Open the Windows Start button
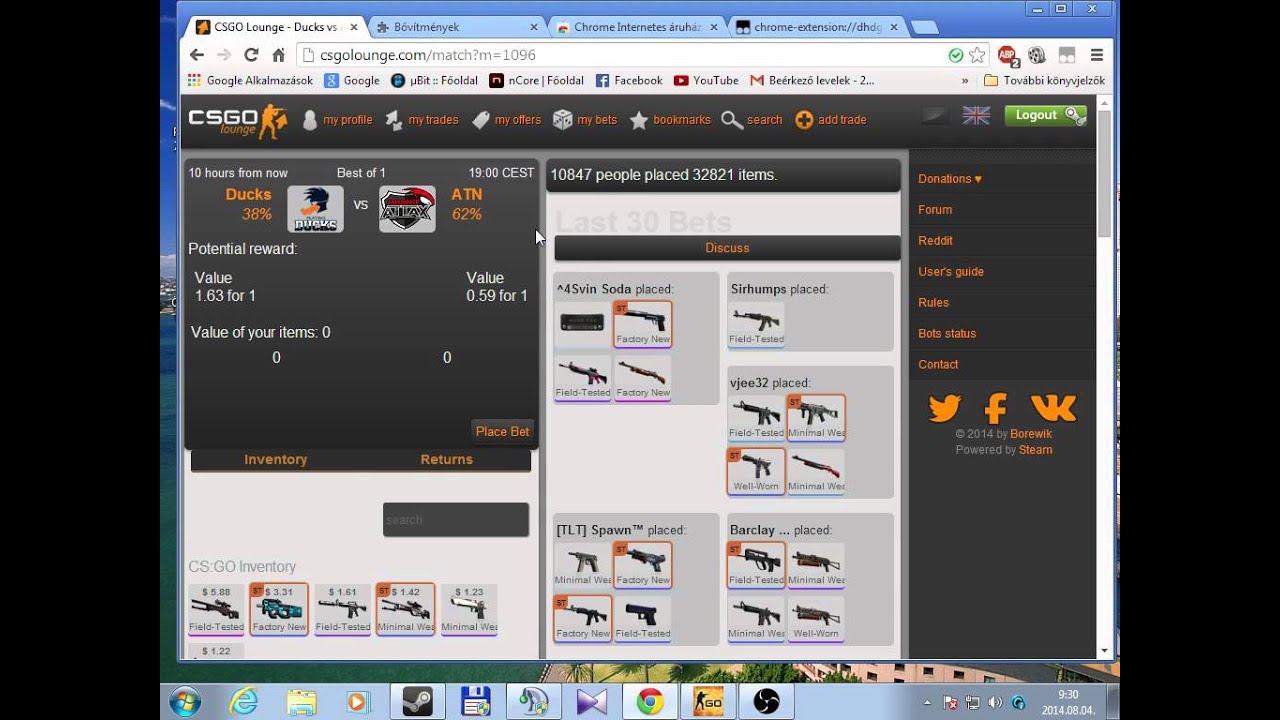Viewport: 1280px width, 720px height. (185, 702)
